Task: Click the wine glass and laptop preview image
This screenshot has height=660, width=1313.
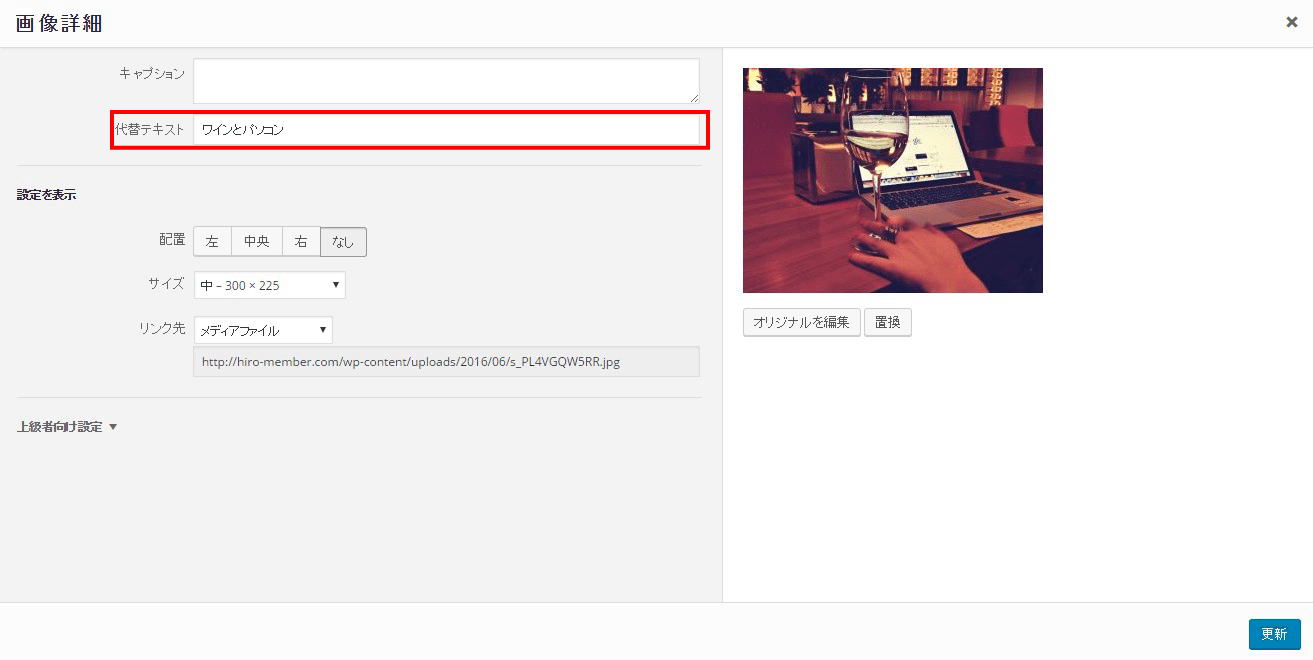Action: pos(893,180)
